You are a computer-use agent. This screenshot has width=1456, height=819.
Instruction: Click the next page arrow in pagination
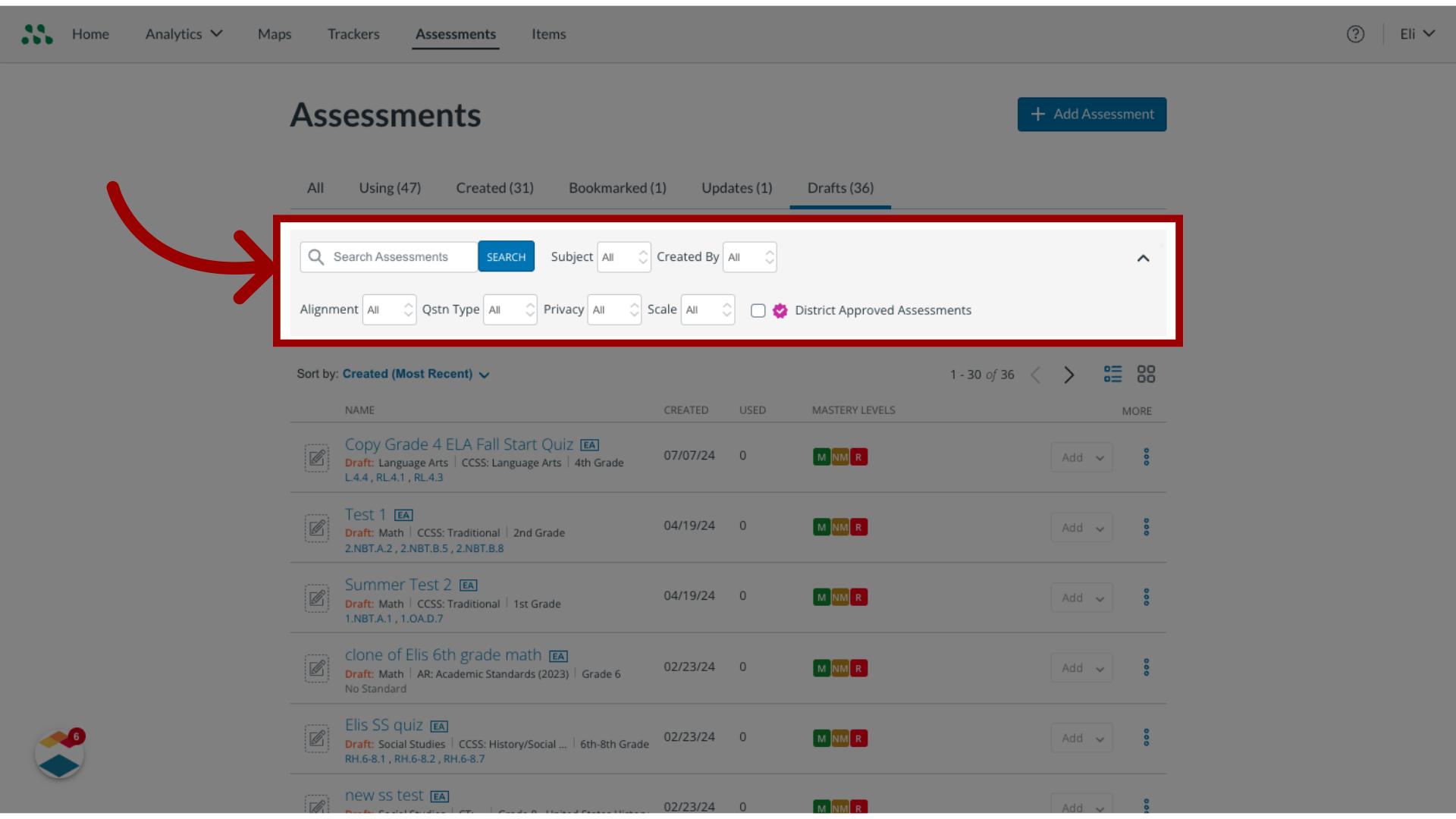coord(1069,374)
